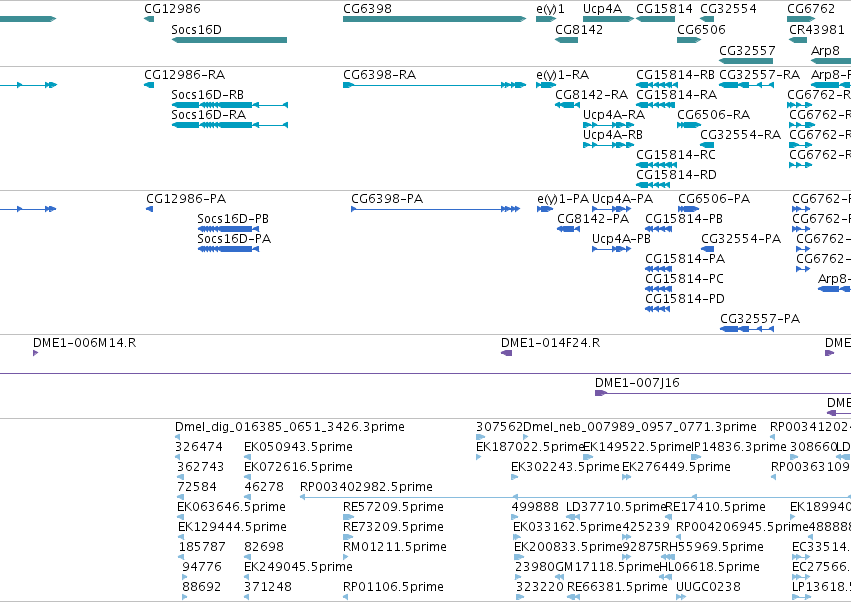Screen dimensions: 851x602
Task: Click transcript CG15814-RB
Action: point(656,85)
